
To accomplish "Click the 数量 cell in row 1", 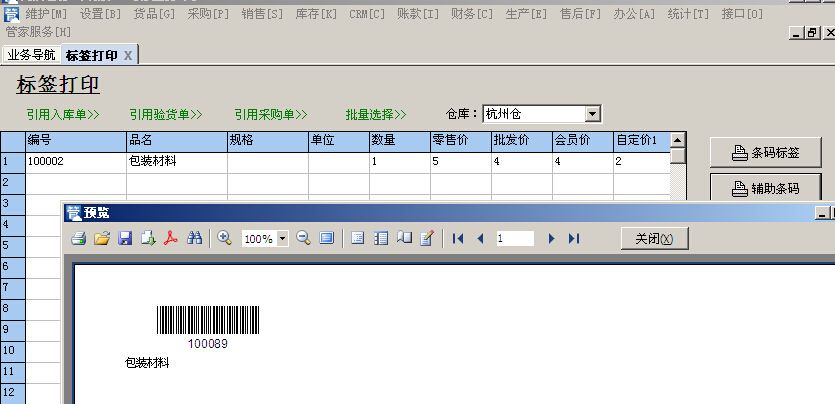I will 399,162.
